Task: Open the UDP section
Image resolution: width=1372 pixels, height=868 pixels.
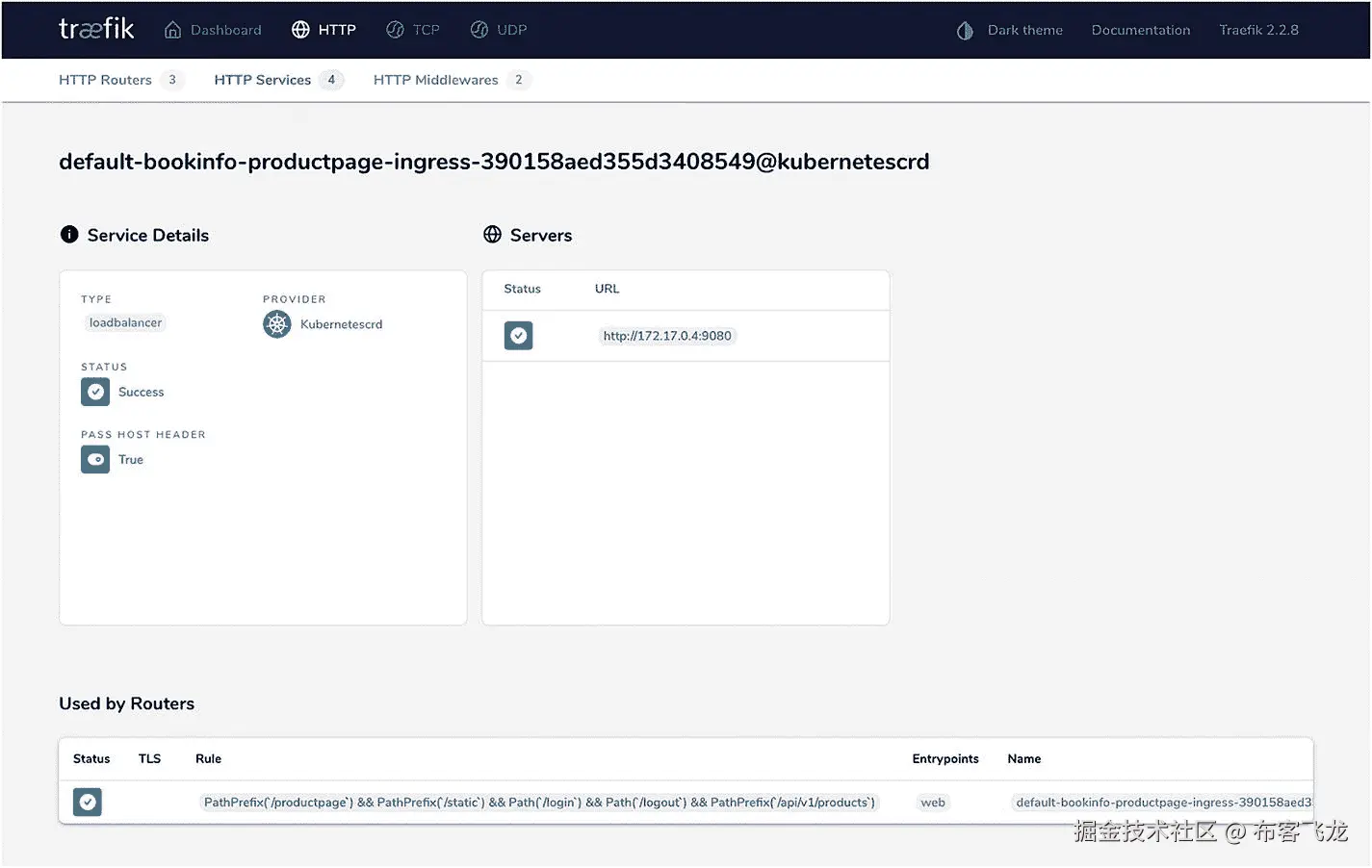Action: (498, 30)
